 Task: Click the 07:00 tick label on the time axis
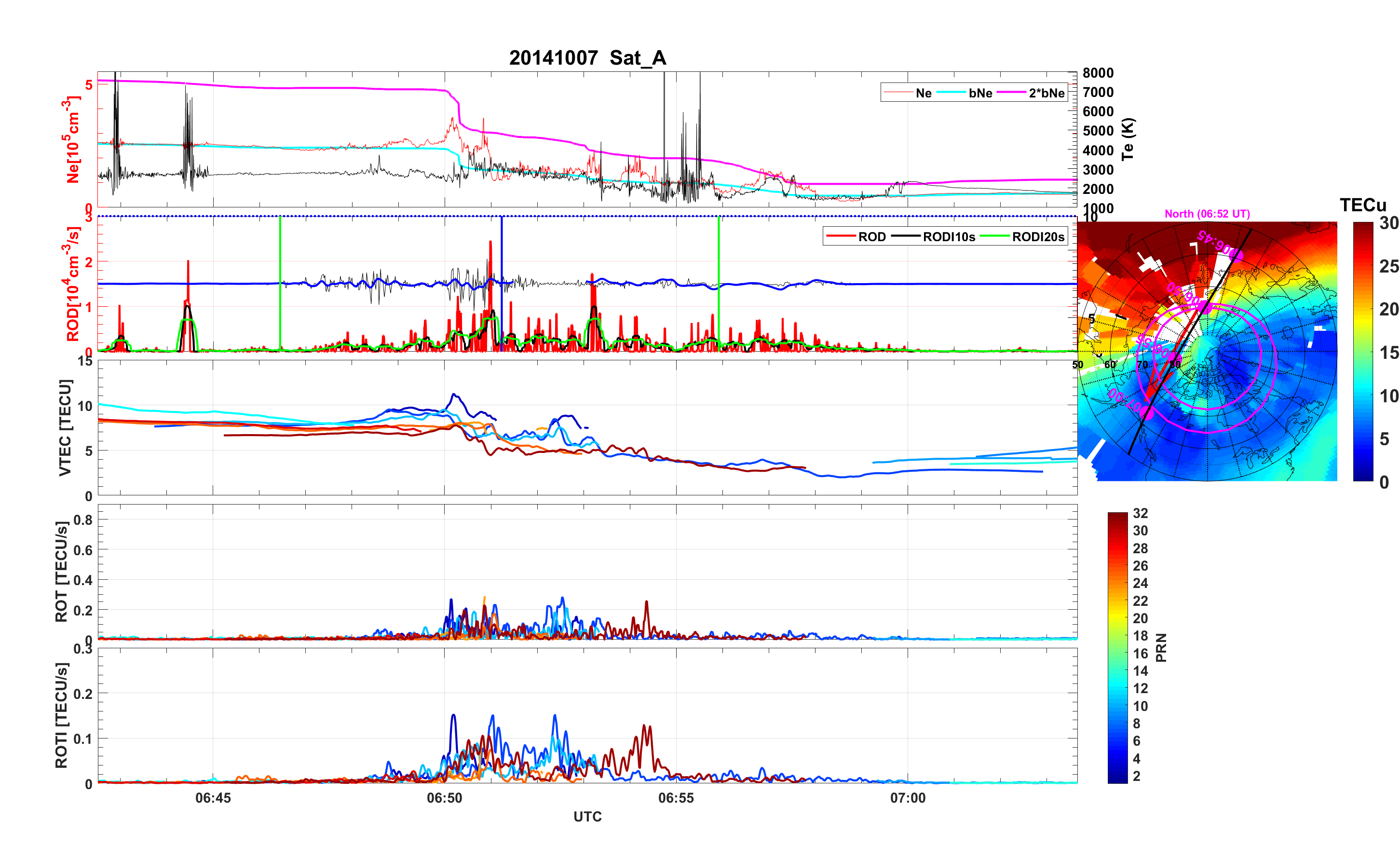(908, 798)
